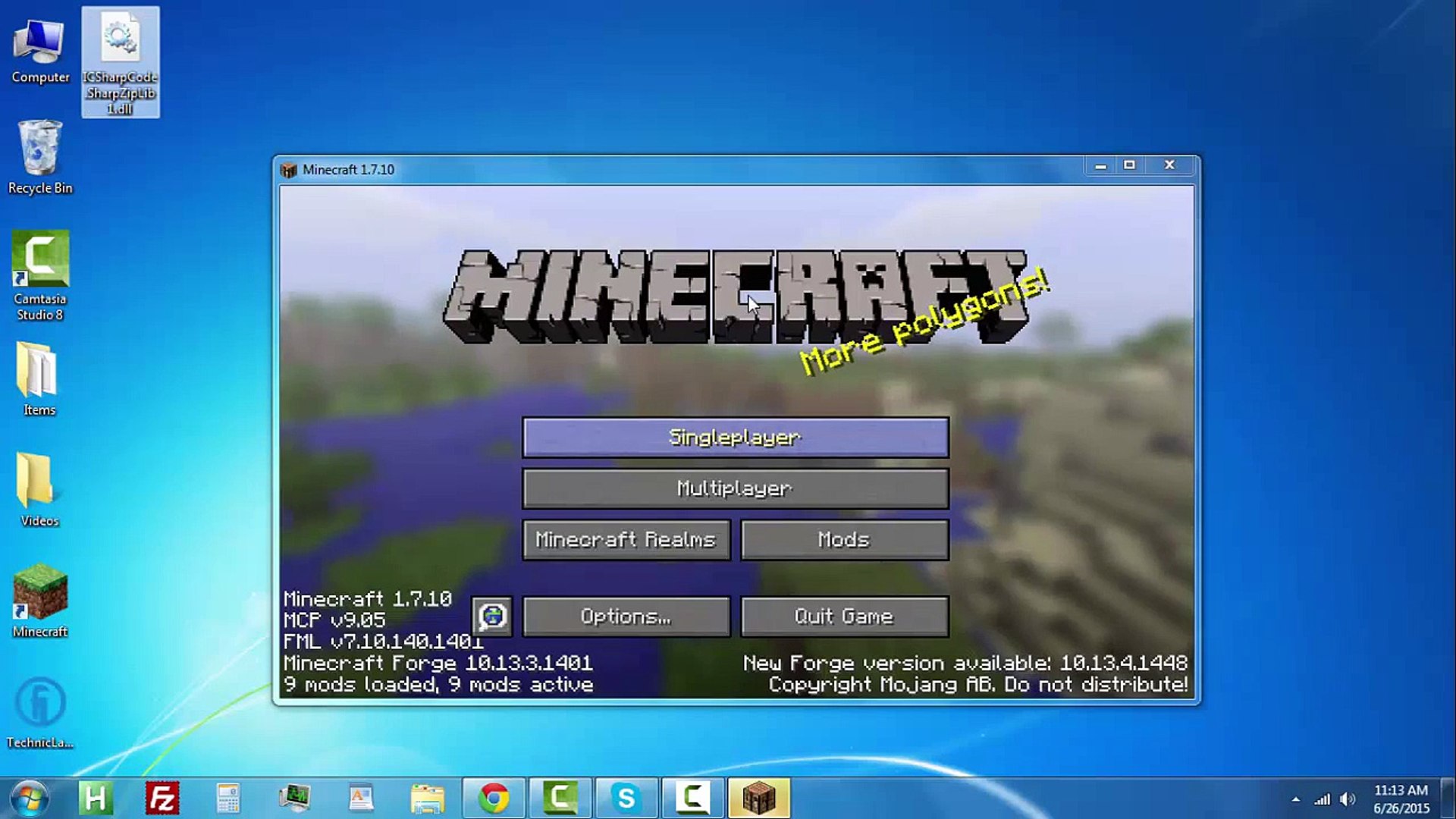
Task: Open the Multiplayer menu
Action: [x=735, y=488]
